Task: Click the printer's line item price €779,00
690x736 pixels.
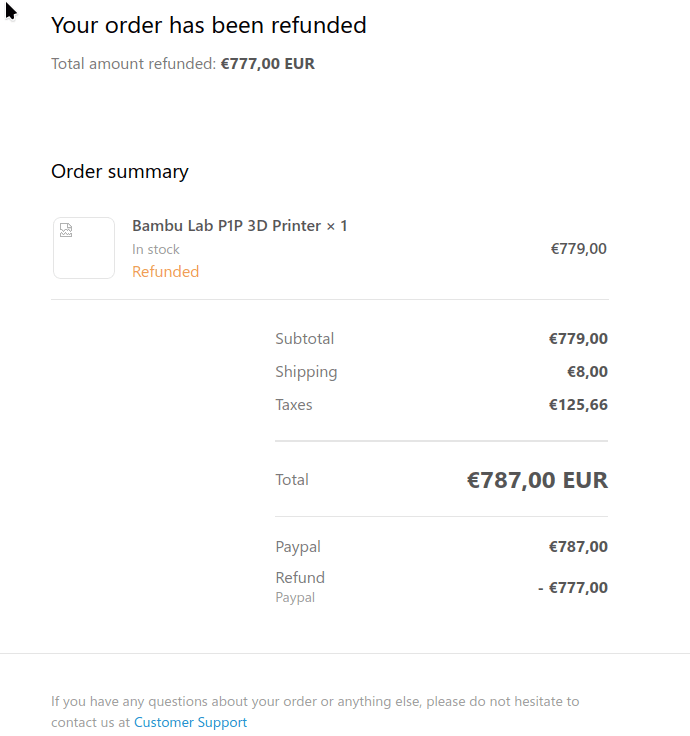Action: 578,249
